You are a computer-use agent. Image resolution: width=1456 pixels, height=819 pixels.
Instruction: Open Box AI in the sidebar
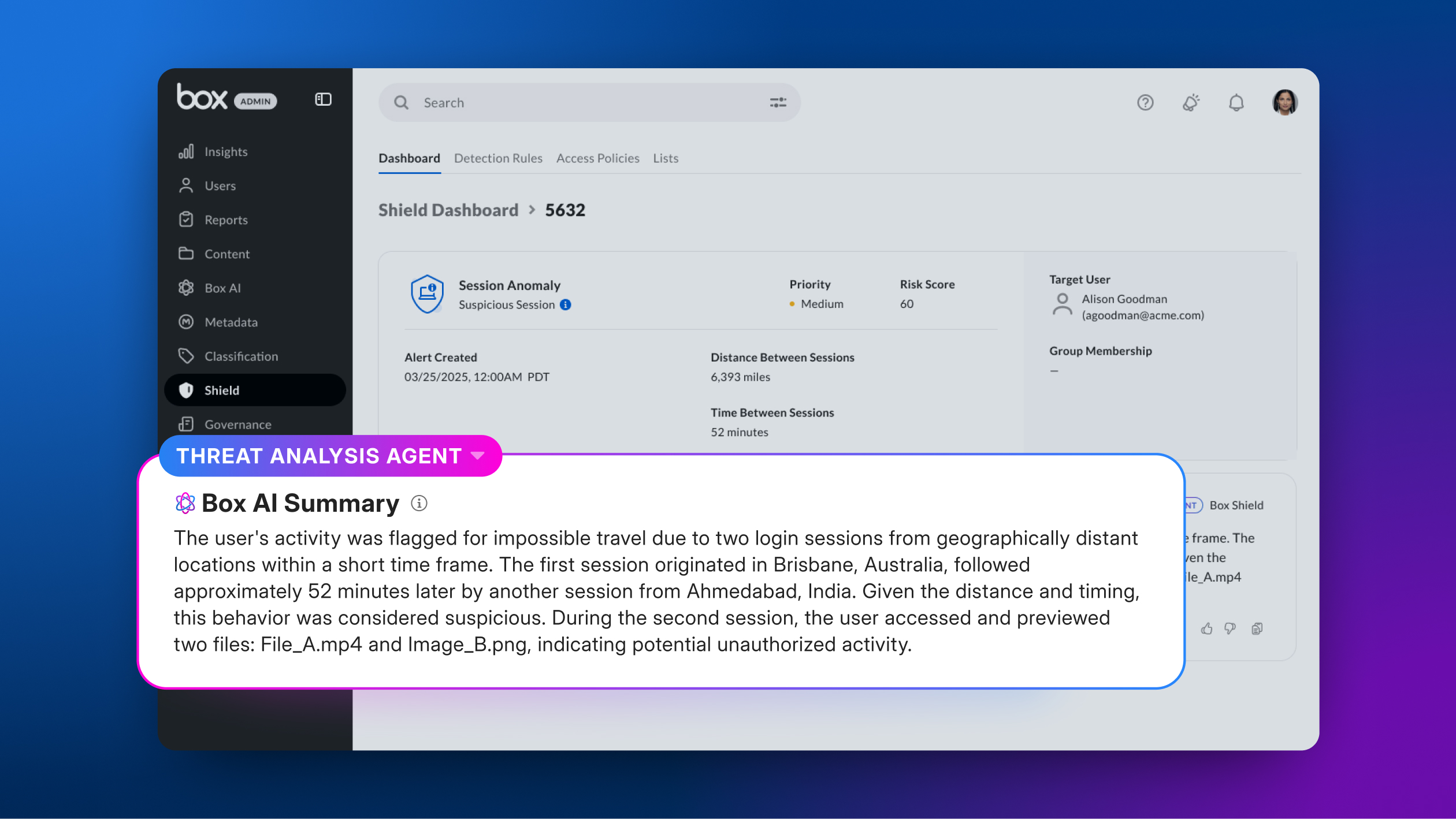click(x=222, y=288)
